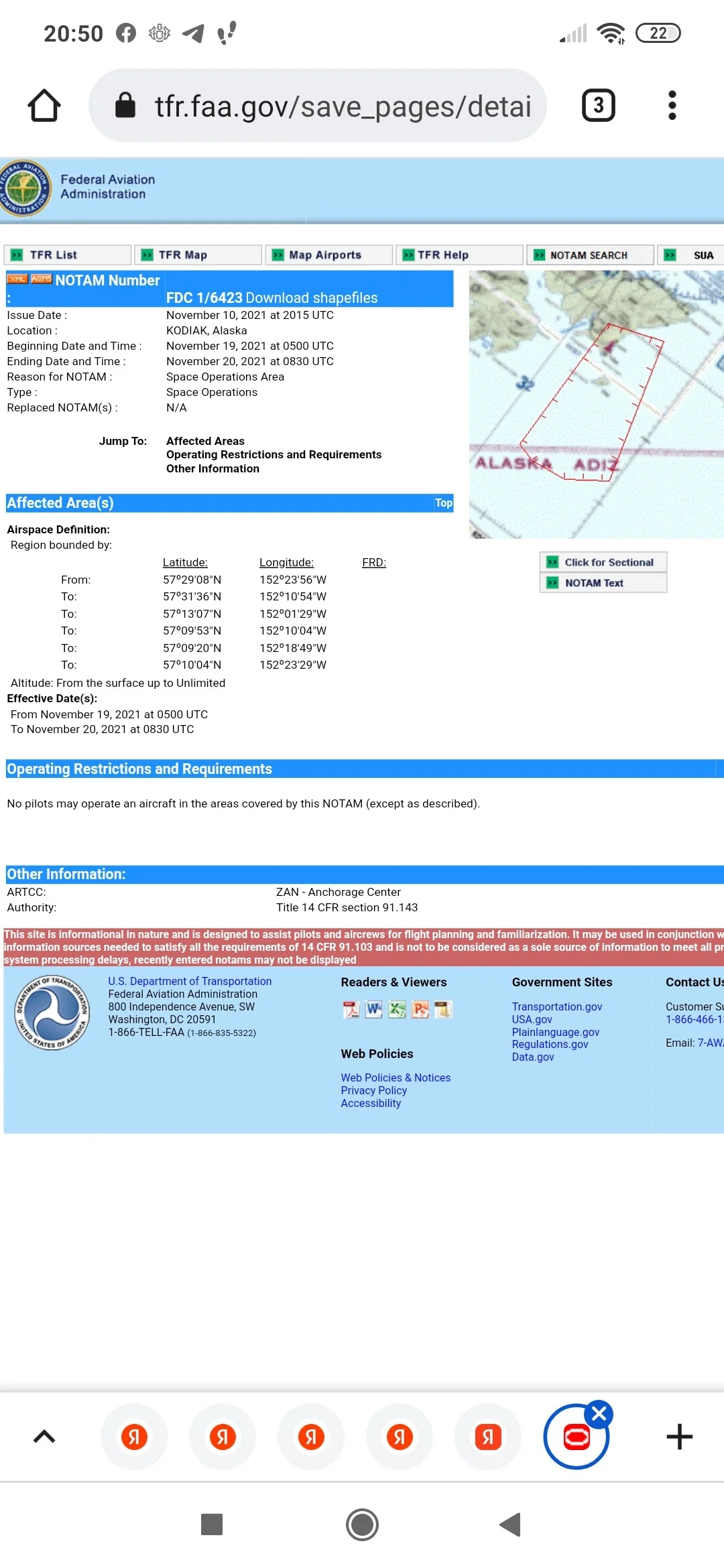
Task: Close the active tab with the X badge
Action: (x=599, y=1414)
